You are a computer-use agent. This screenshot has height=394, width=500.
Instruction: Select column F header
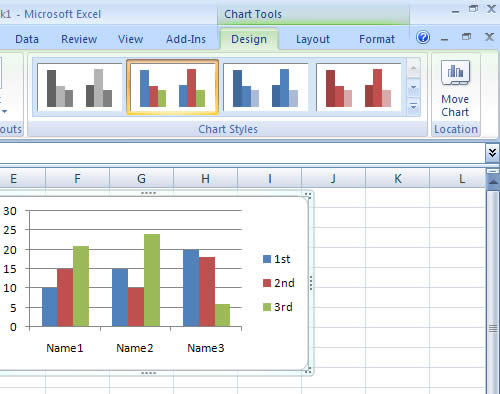point(77,179)
